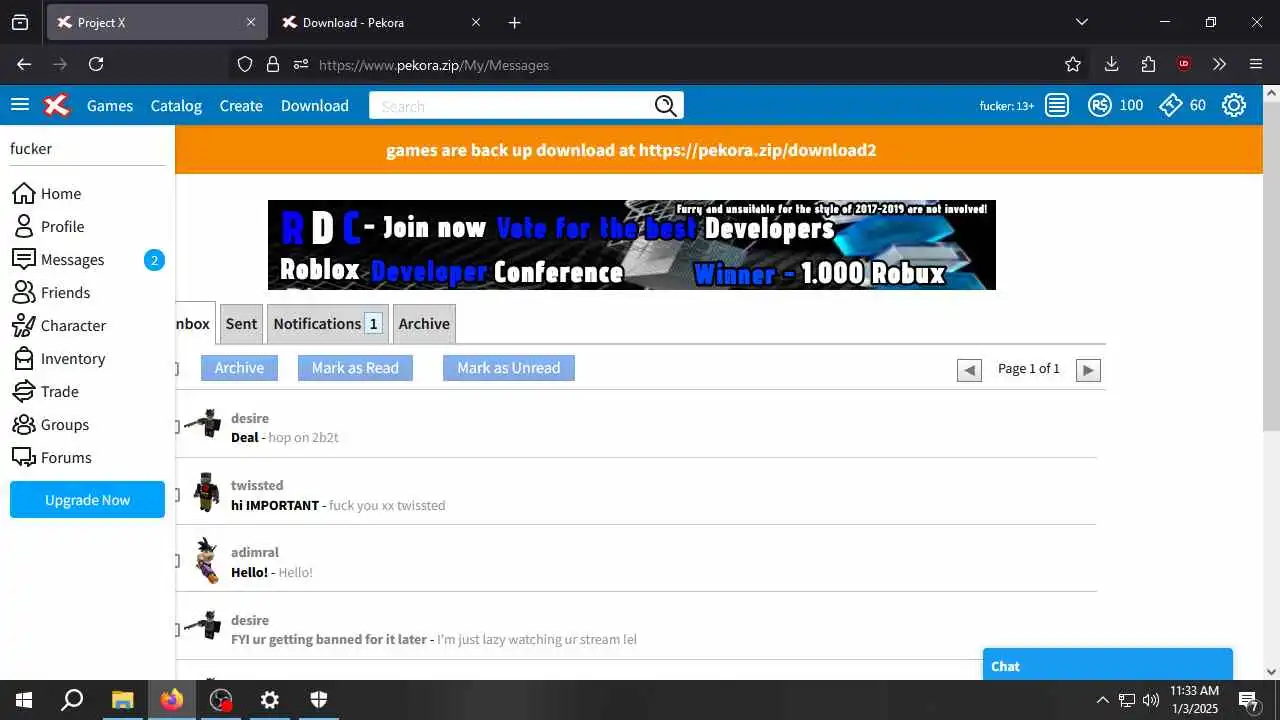Open the Chat panel bar

point(1108,665)
